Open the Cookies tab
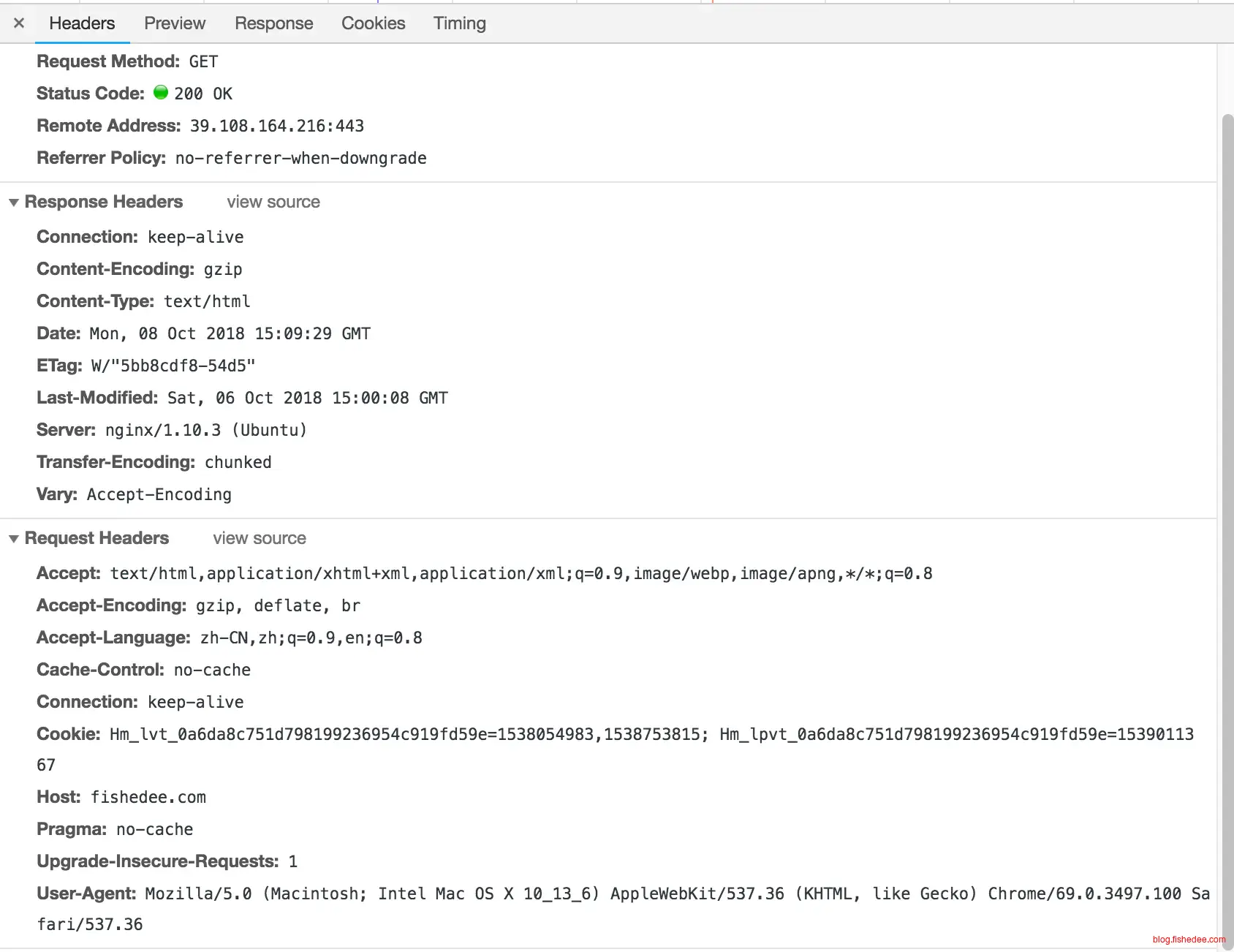 click(373, 23)
